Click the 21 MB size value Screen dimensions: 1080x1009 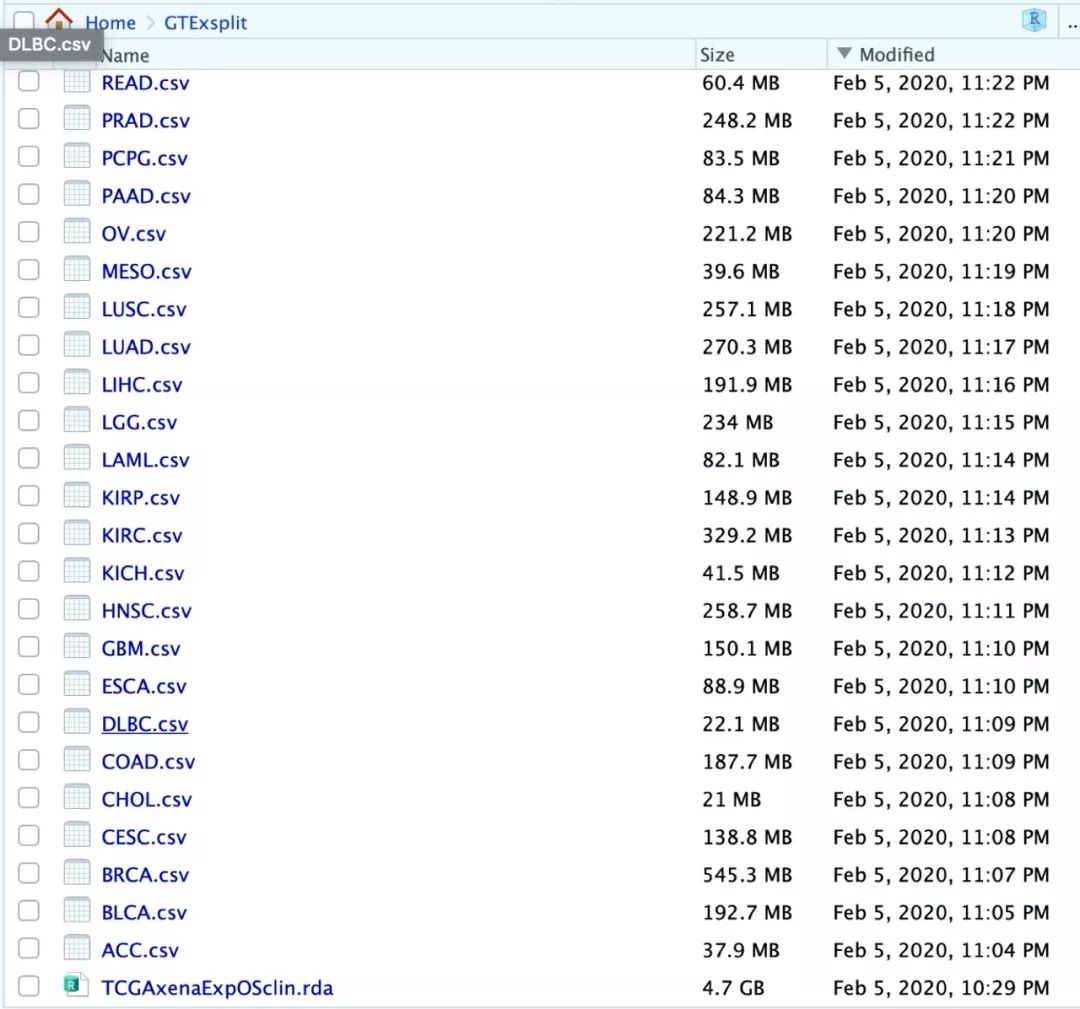click(731, 799)
